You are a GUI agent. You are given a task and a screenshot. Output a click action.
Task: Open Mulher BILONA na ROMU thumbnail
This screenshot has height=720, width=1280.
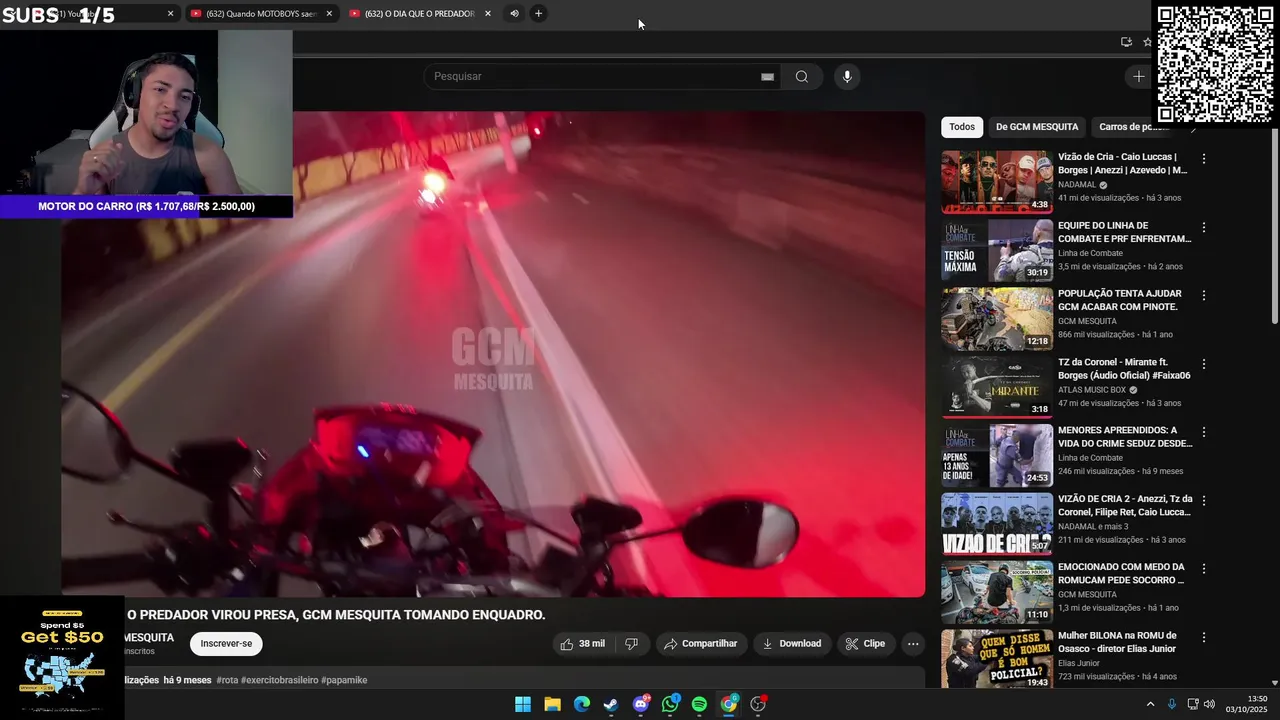[x=997, y=659]
